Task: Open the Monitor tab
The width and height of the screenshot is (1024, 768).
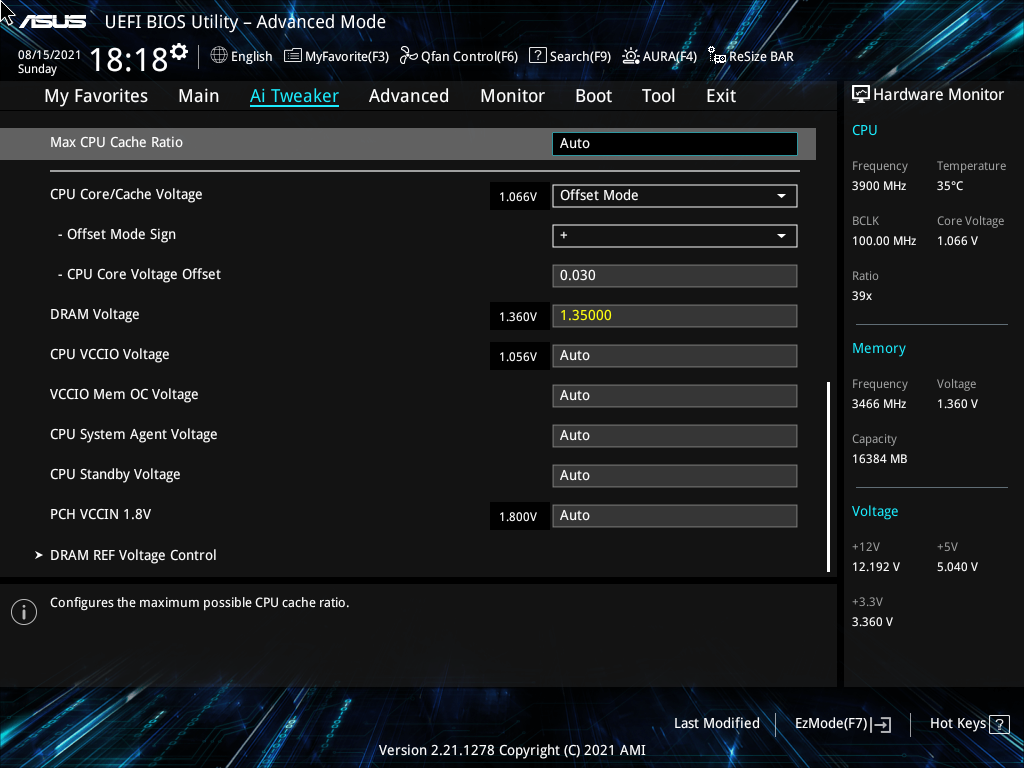Action: pyautogui.click(x=513, y=96)
